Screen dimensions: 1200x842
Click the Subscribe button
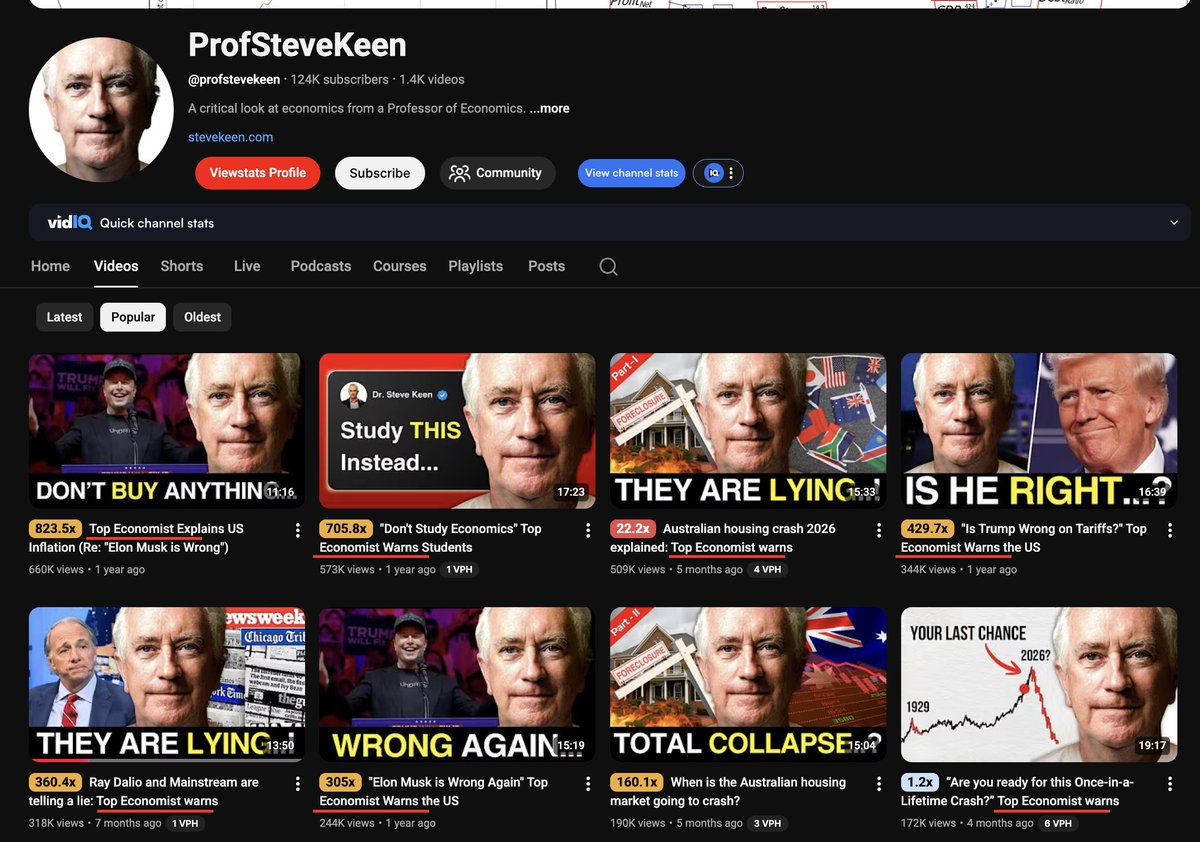pos(380,173)
